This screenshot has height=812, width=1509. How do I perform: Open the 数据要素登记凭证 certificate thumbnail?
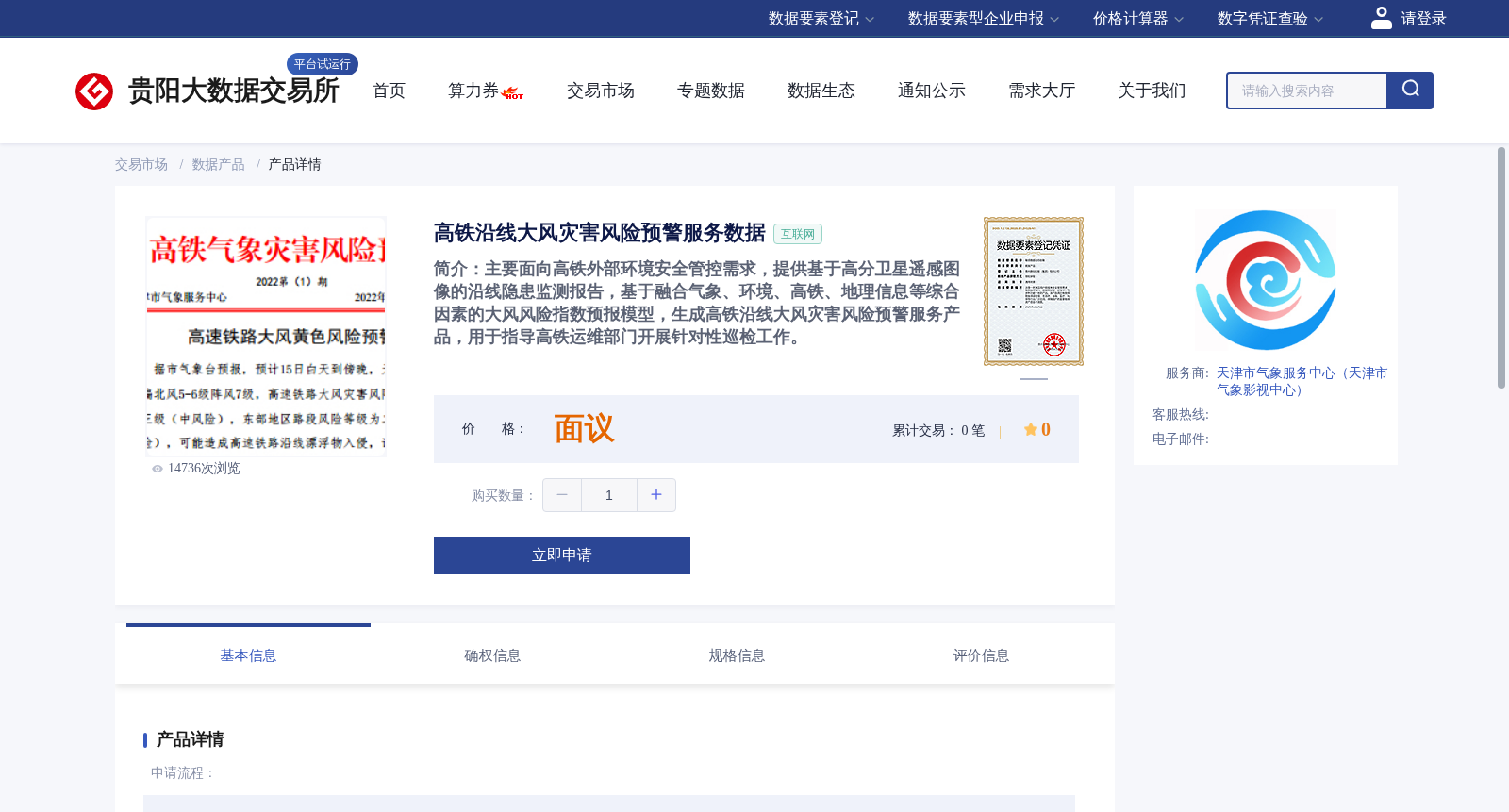pyautogui.click(x=1034, y=291)
